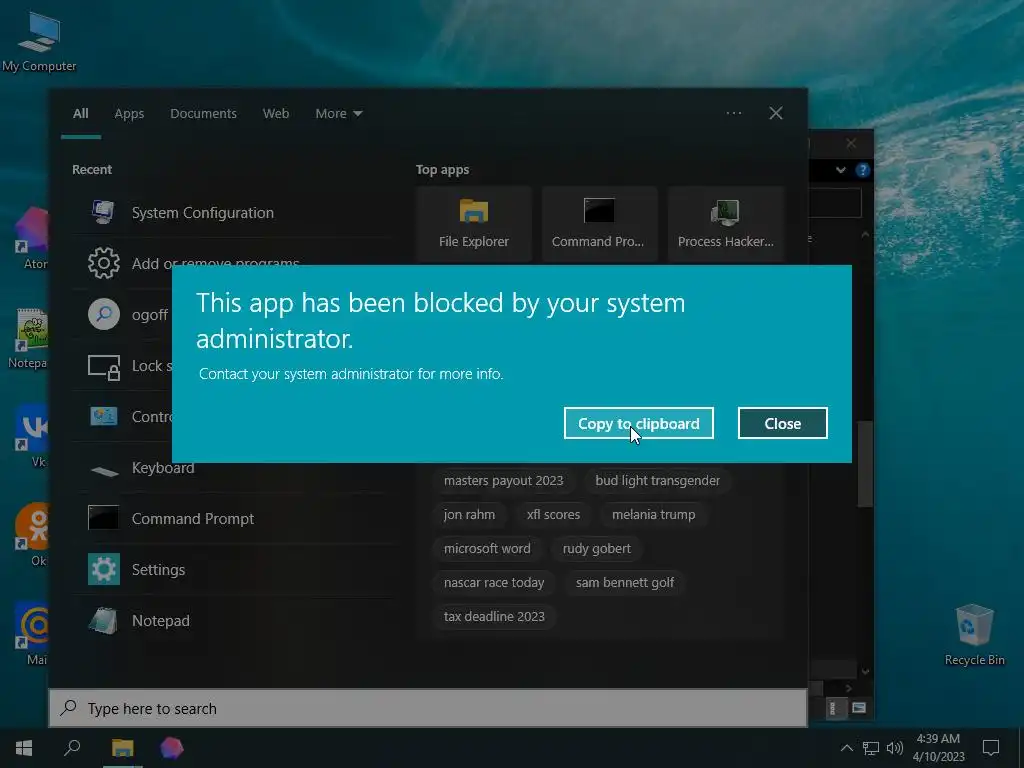Screen dimensions: 1024x768
Task: Open the Control Panel recent item icon
Action: tap(104, 416)
